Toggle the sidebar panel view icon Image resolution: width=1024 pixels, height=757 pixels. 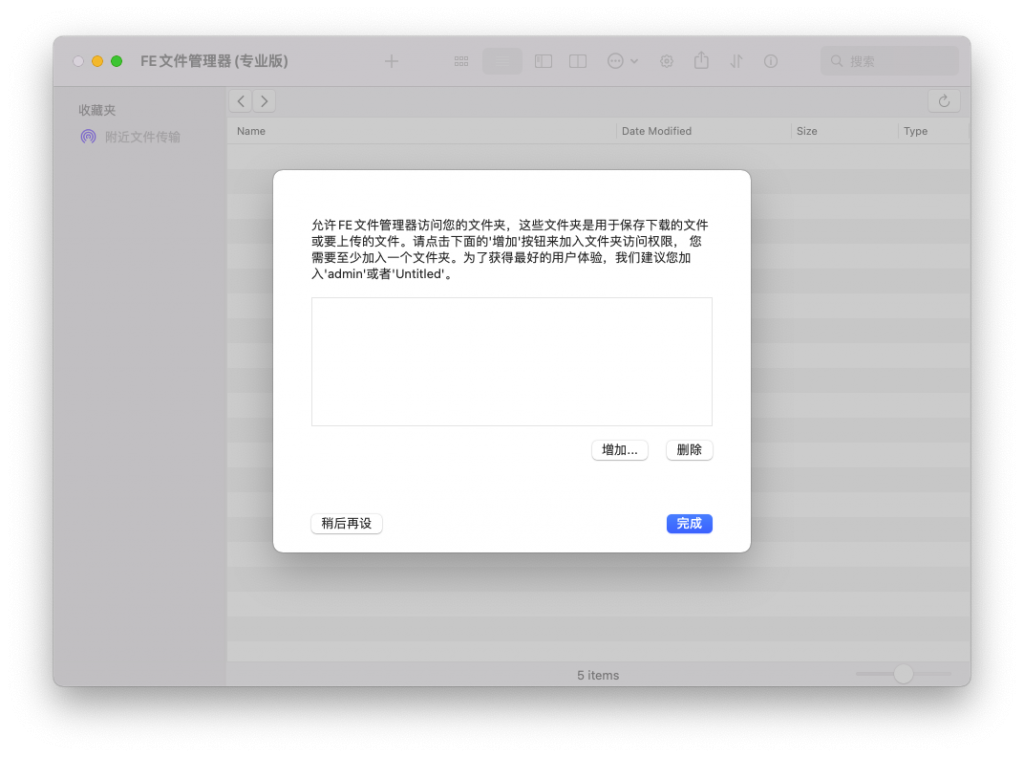pos(543,61)
